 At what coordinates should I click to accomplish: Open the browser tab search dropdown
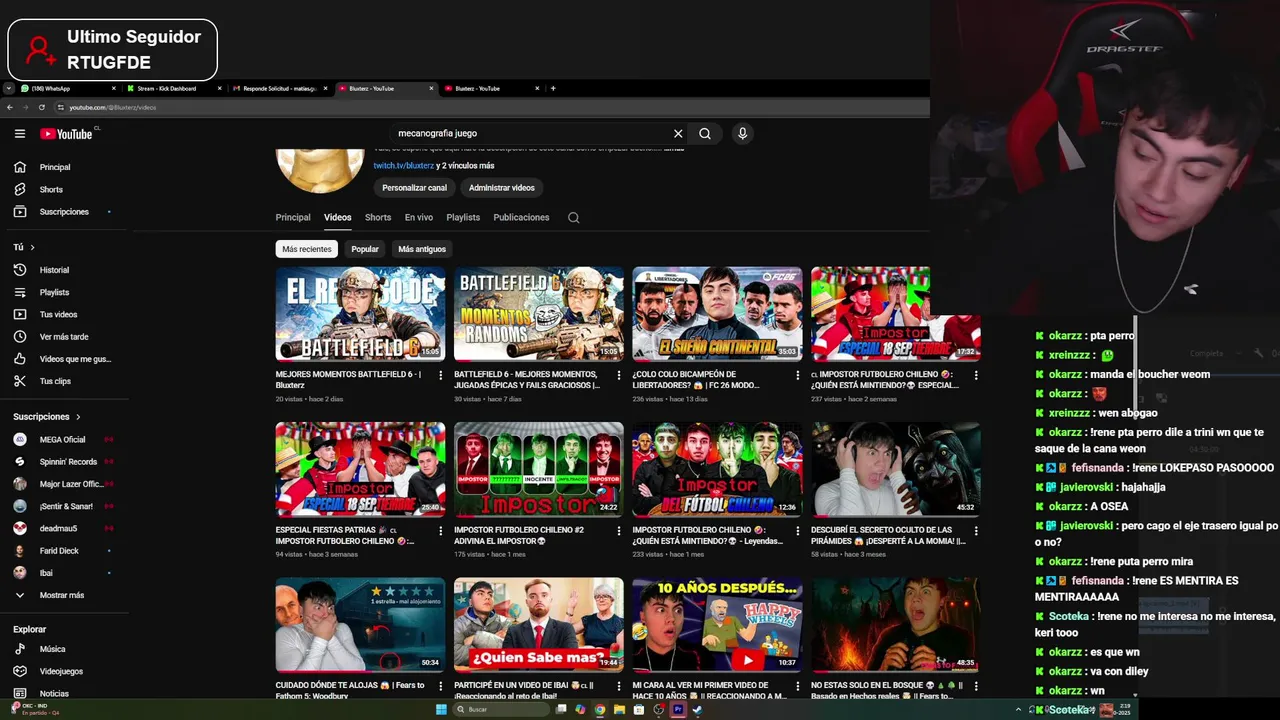coord(9,88)
